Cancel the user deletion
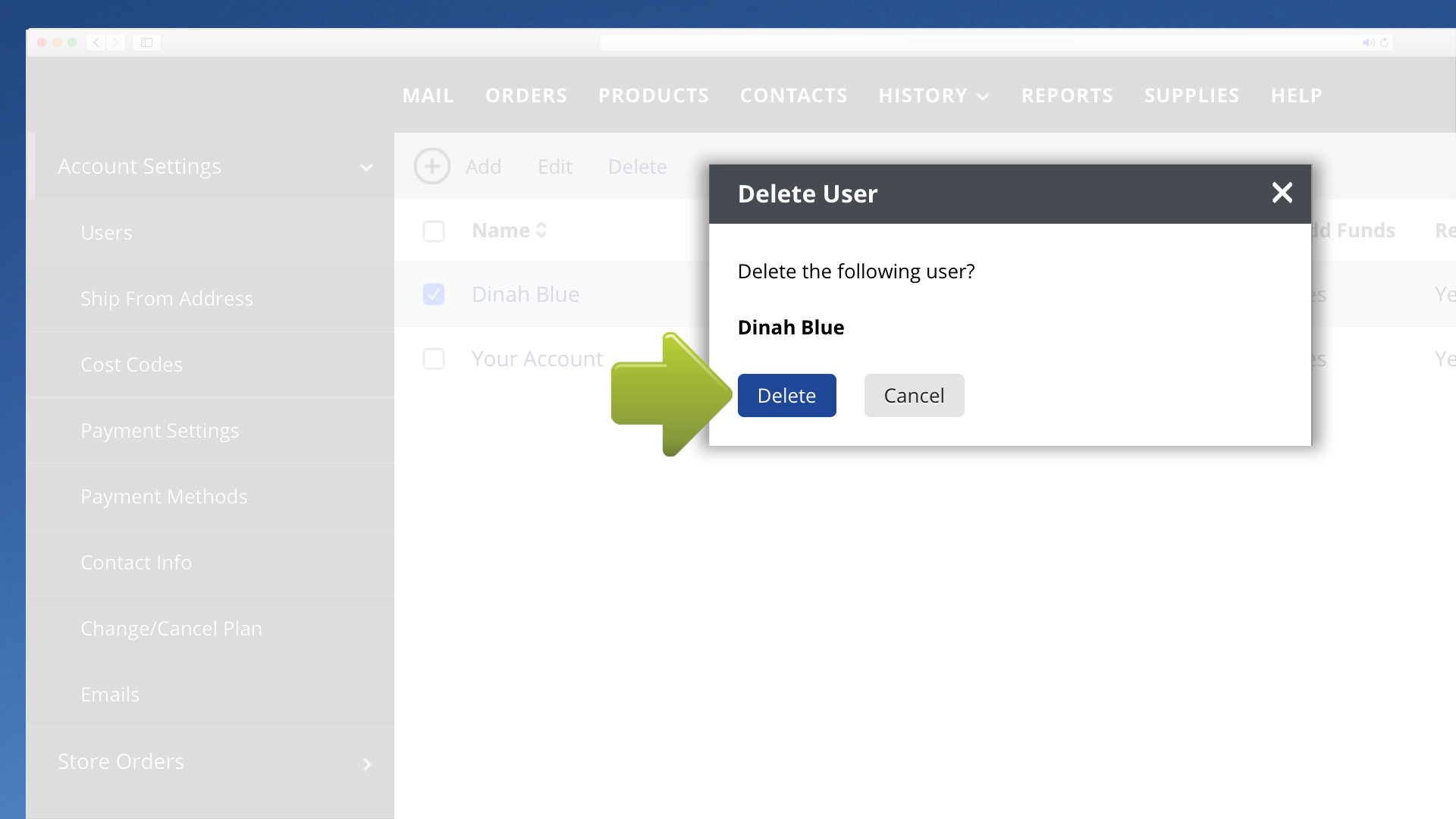Image resolution: width=1456 pixels, height=819 pixels. pyautogui.click(x=914, y=395)
